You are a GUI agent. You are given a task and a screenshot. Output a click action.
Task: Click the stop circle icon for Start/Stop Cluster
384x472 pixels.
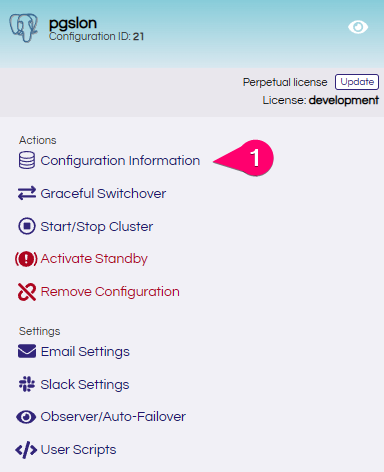click(27, 226)
